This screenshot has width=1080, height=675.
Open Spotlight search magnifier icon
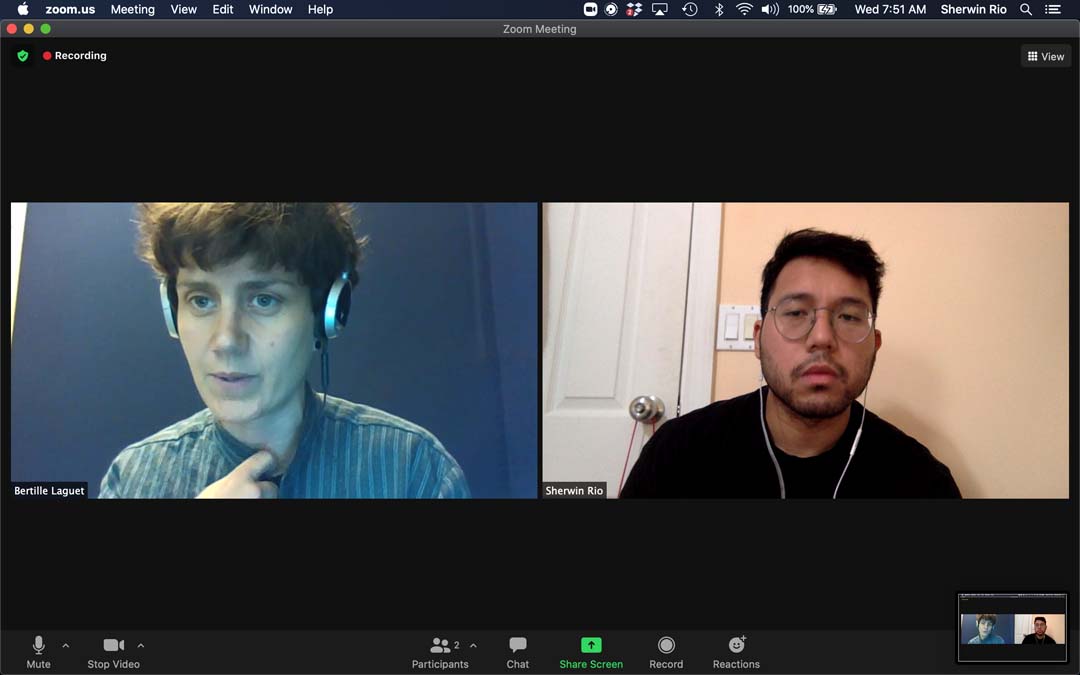[1026, 9]
